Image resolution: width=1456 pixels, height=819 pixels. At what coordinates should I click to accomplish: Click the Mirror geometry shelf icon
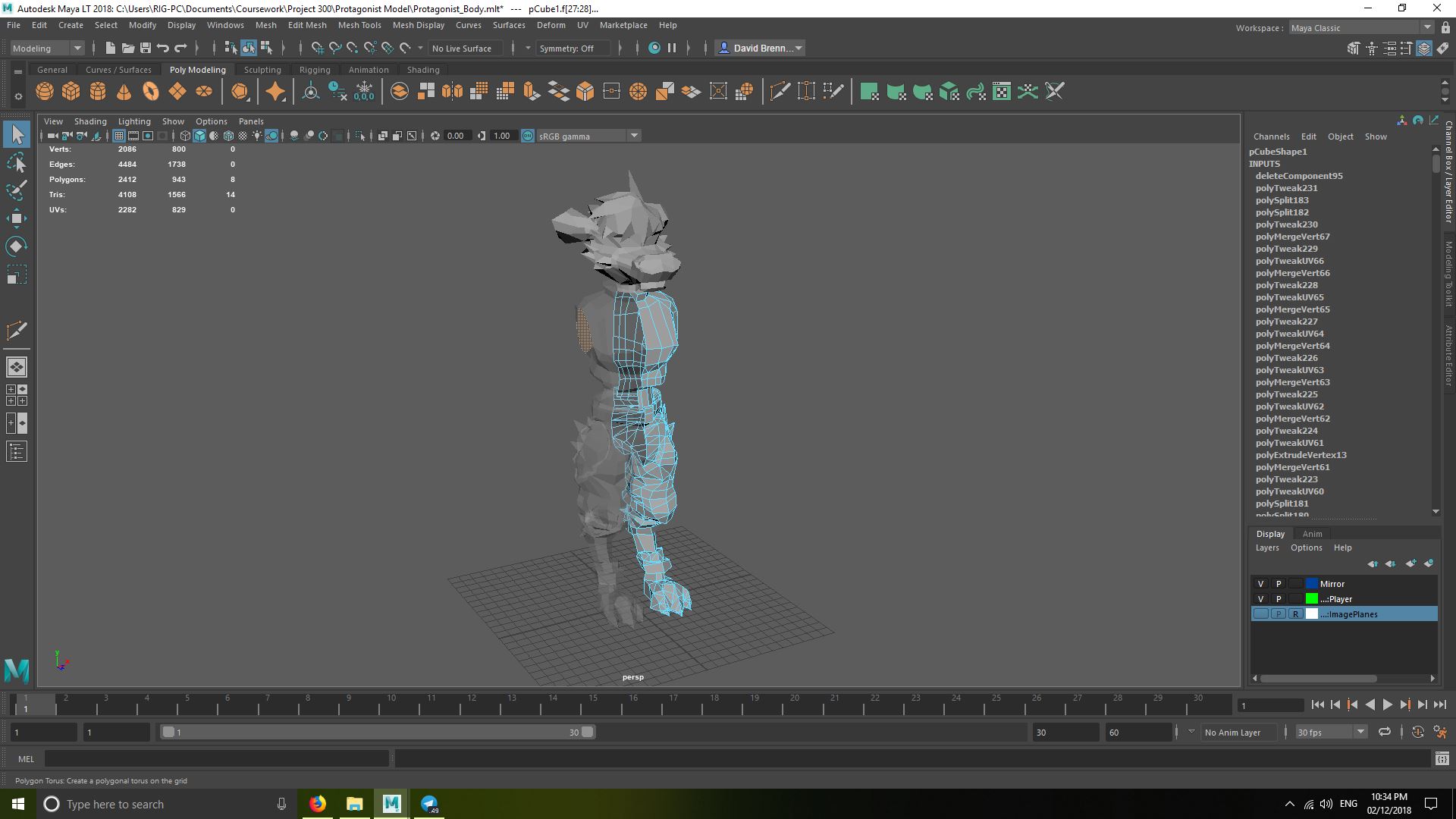click(453, 92)
